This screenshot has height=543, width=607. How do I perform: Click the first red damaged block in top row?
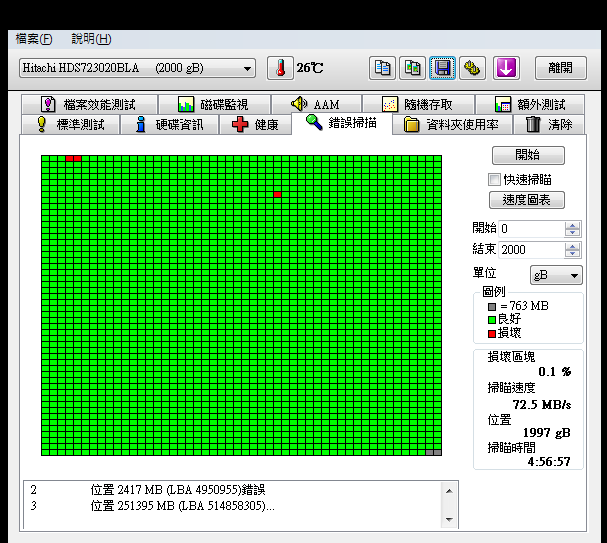pyautogui.click(x=69, y=158)
